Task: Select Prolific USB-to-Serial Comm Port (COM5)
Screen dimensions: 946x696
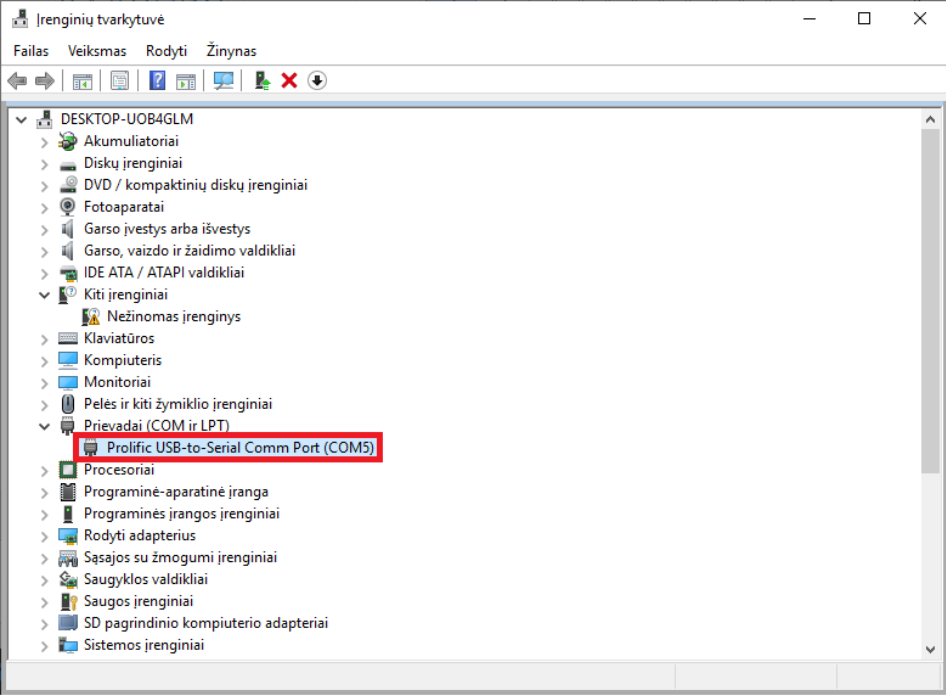Action: (x=240, y=448)
